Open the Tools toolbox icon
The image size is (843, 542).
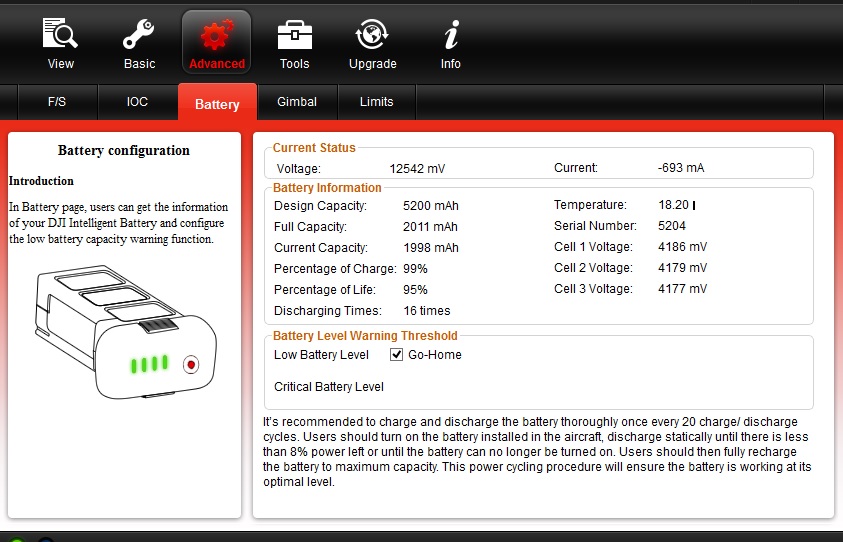coord(294,37)
